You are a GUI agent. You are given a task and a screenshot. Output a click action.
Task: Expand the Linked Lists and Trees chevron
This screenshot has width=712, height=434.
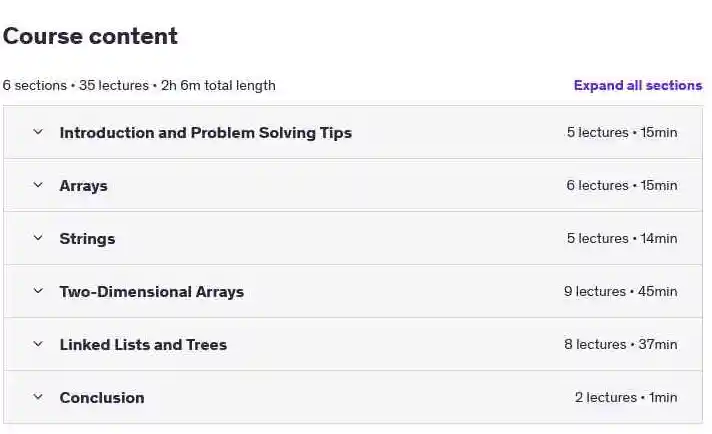[38, 344]
